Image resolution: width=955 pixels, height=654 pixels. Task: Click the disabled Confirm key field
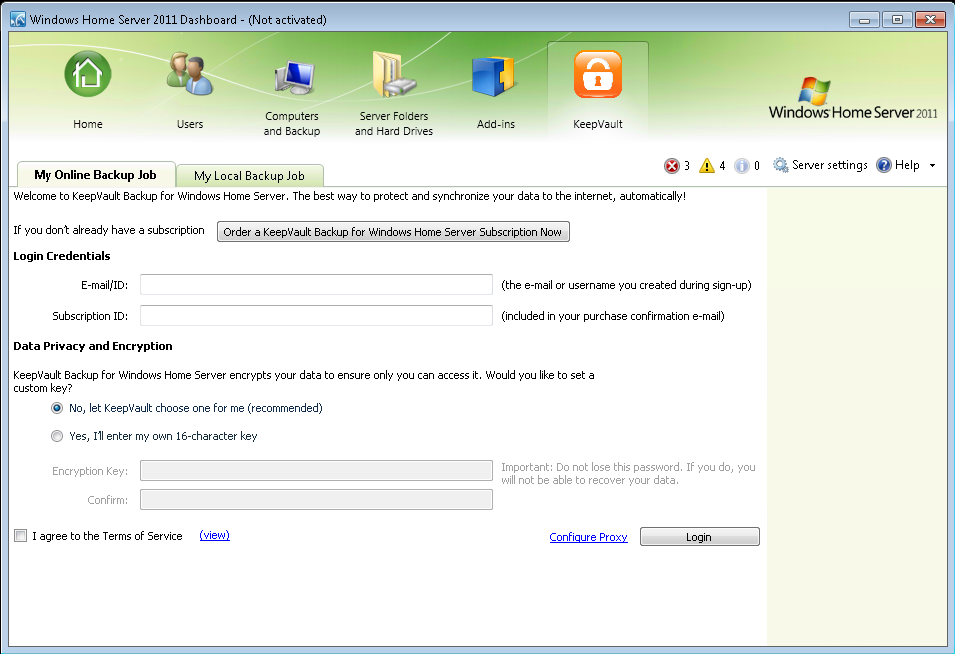316,500
